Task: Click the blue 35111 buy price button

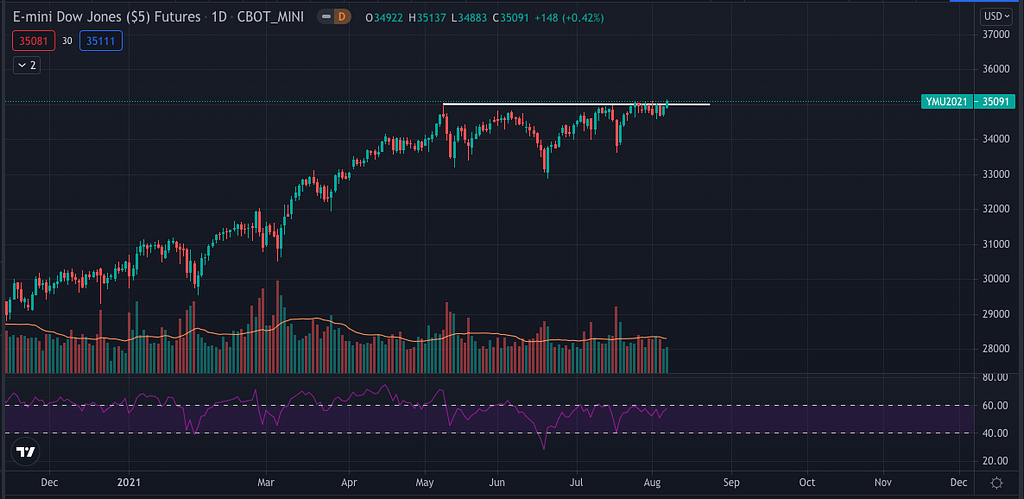Action: click(101, 41)
